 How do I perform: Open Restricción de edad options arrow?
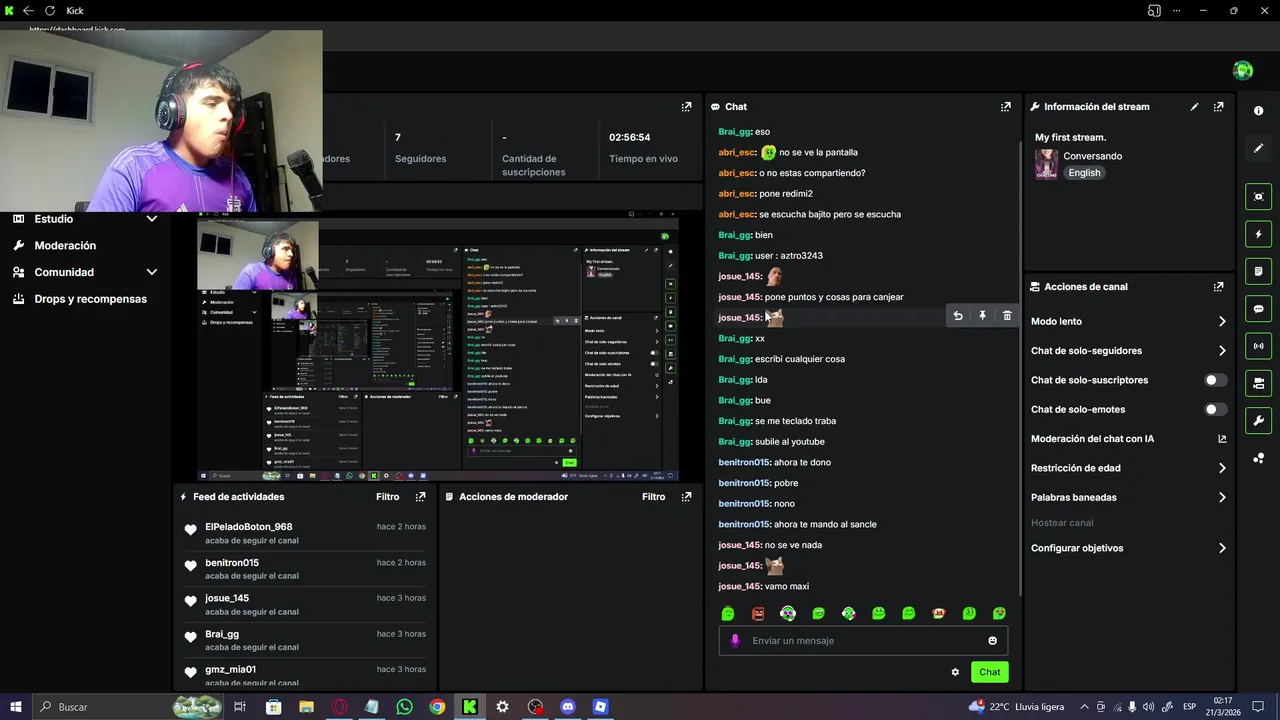[x=1222, y=468]
